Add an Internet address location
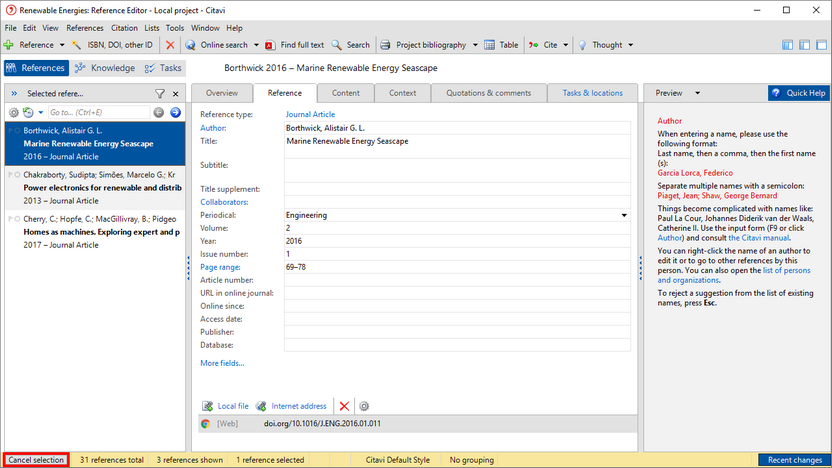 click(291, 406)
